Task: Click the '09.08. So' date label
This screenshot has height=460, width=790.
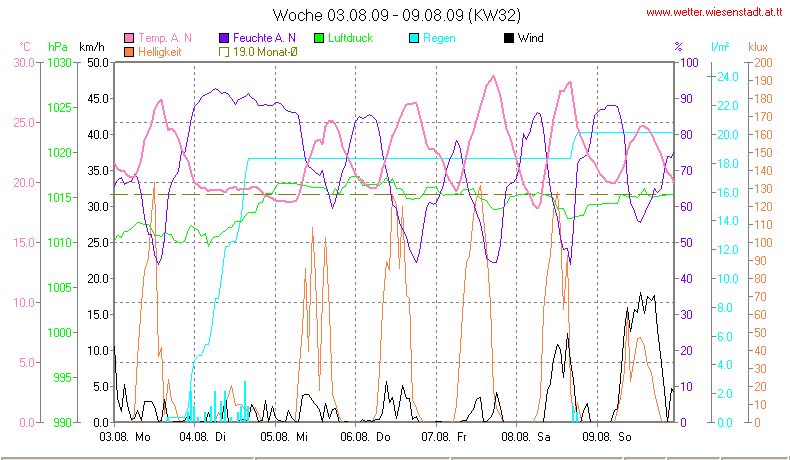Action: point(607,437)
